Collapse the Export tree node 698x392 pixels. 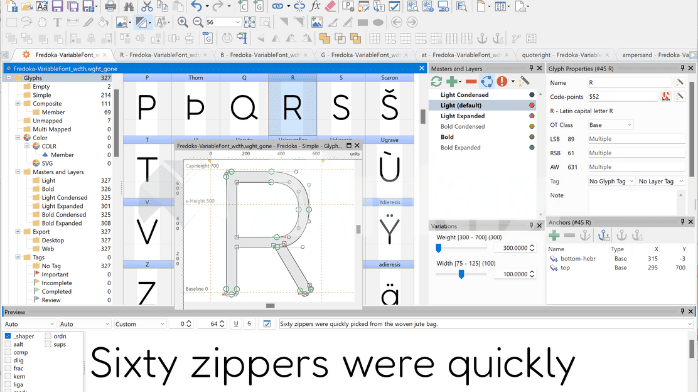tap(18, 231)
